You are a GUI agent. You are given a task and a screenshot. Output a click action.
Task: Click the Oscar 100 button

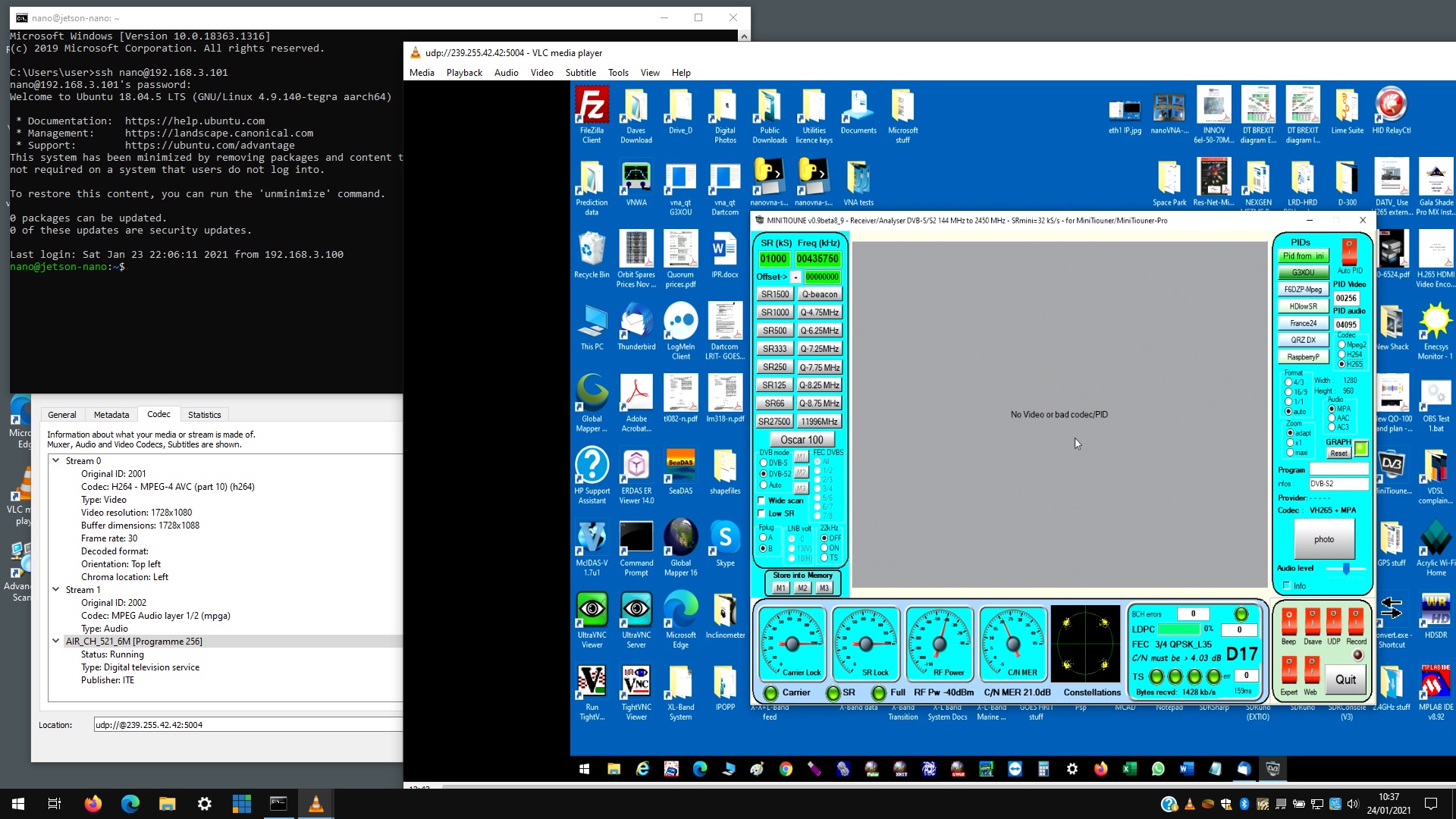[x=802, y=440]
